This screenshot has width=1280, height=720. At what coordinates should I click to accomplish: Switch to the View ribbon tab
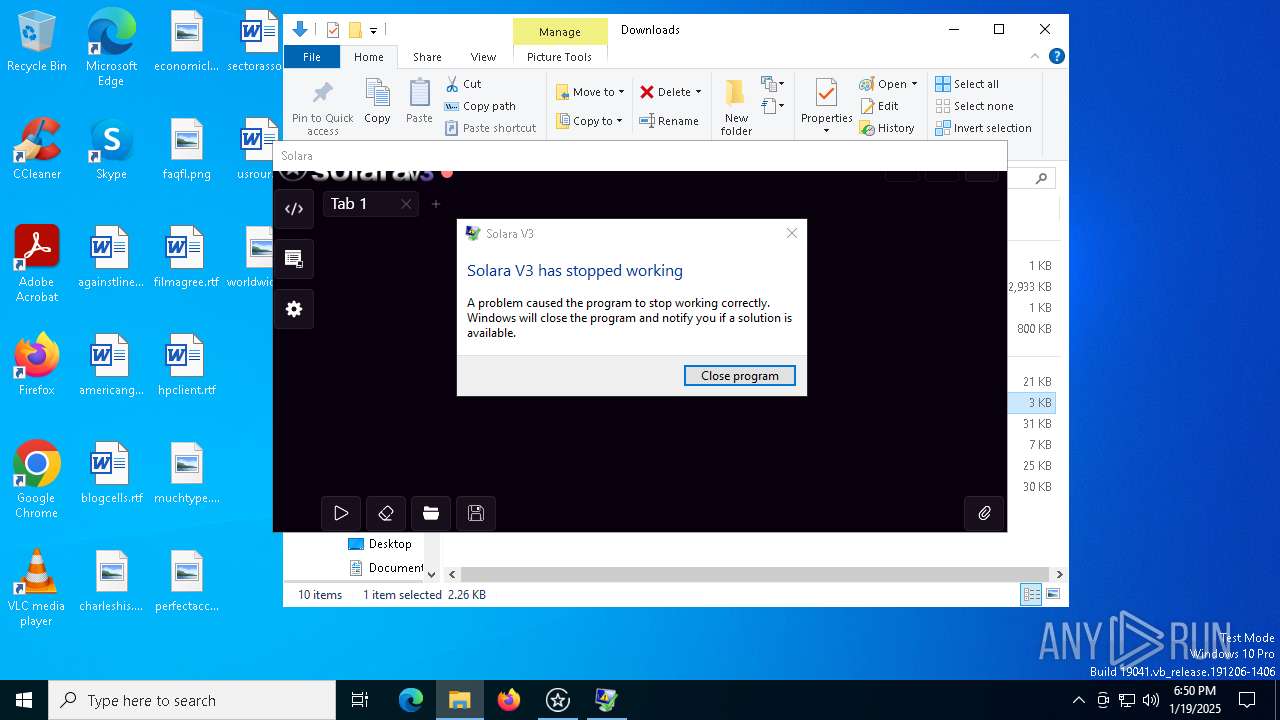point(483,57)
